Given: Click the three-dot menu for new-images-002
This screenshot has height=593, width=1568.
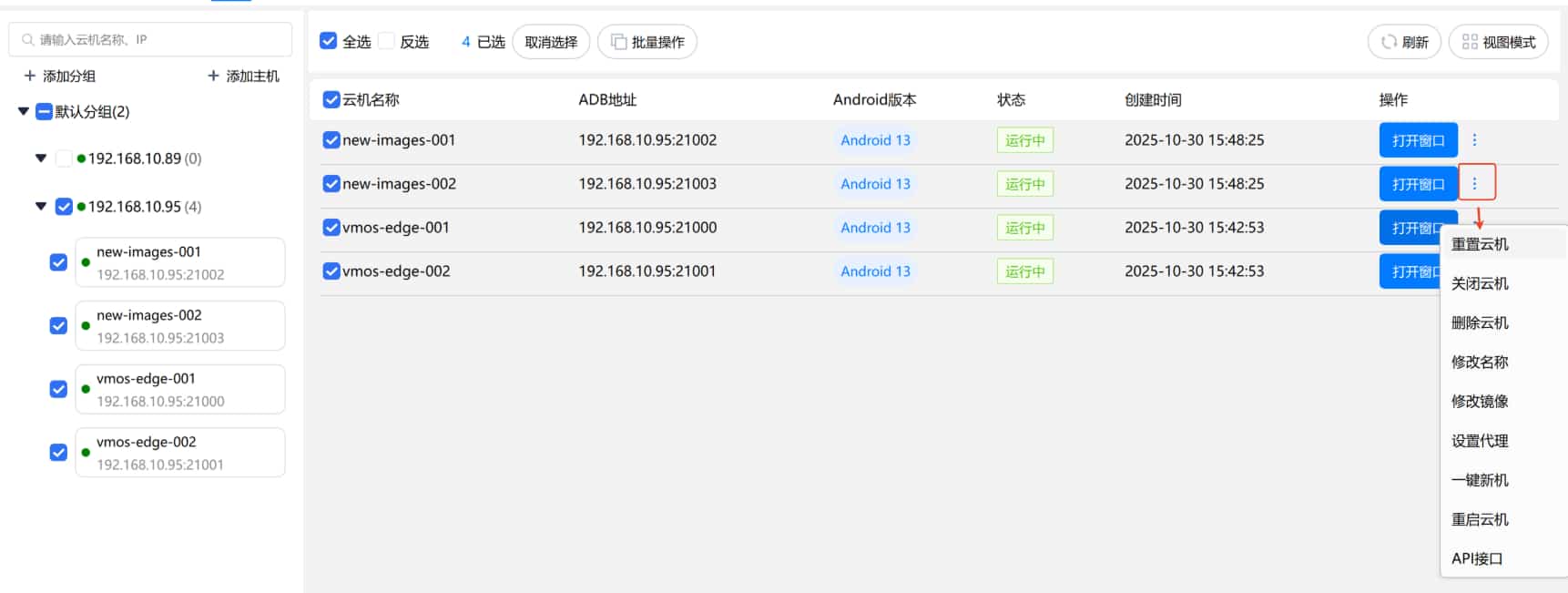Looking at the screenshot, I should pyautogui.click(x=1475, y=183).
